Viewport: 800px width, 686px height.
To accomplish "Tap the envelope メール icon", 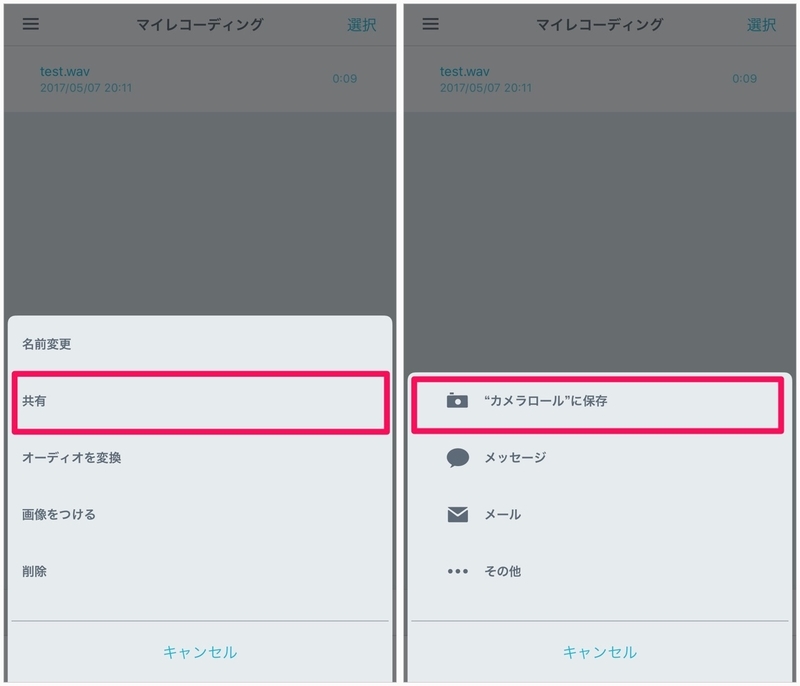I will (458, 514).
